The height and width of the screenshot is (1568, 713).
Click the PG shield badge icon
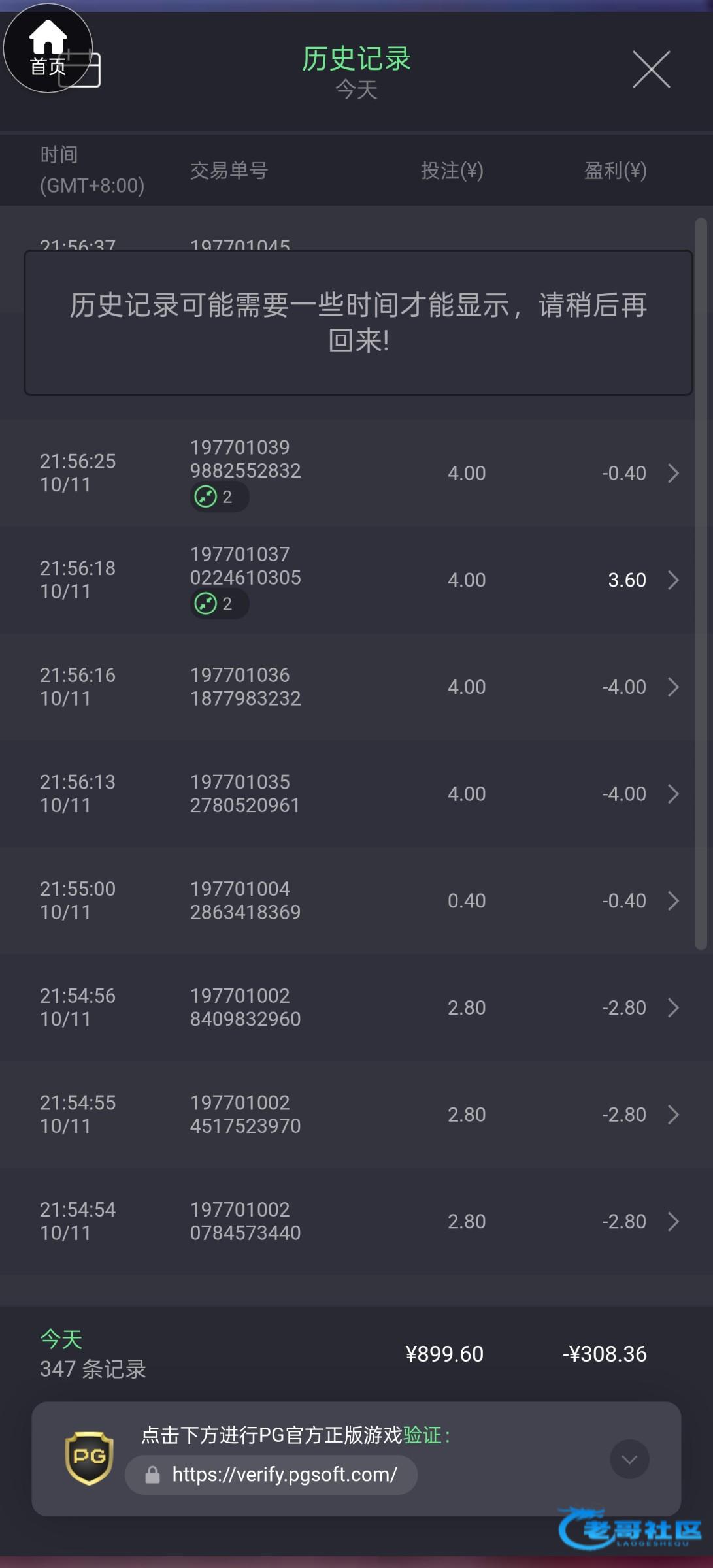point(89,1458)
